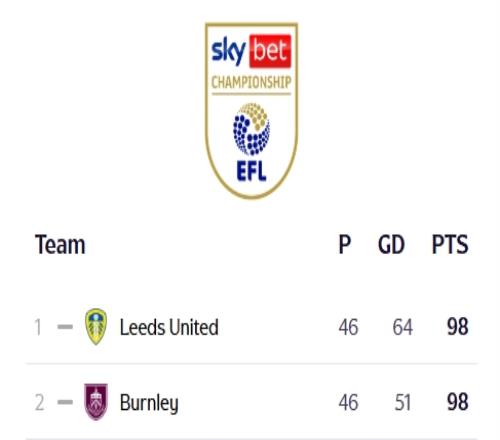Click the 'sky' wordmark in logo

[x=229, y=51]
